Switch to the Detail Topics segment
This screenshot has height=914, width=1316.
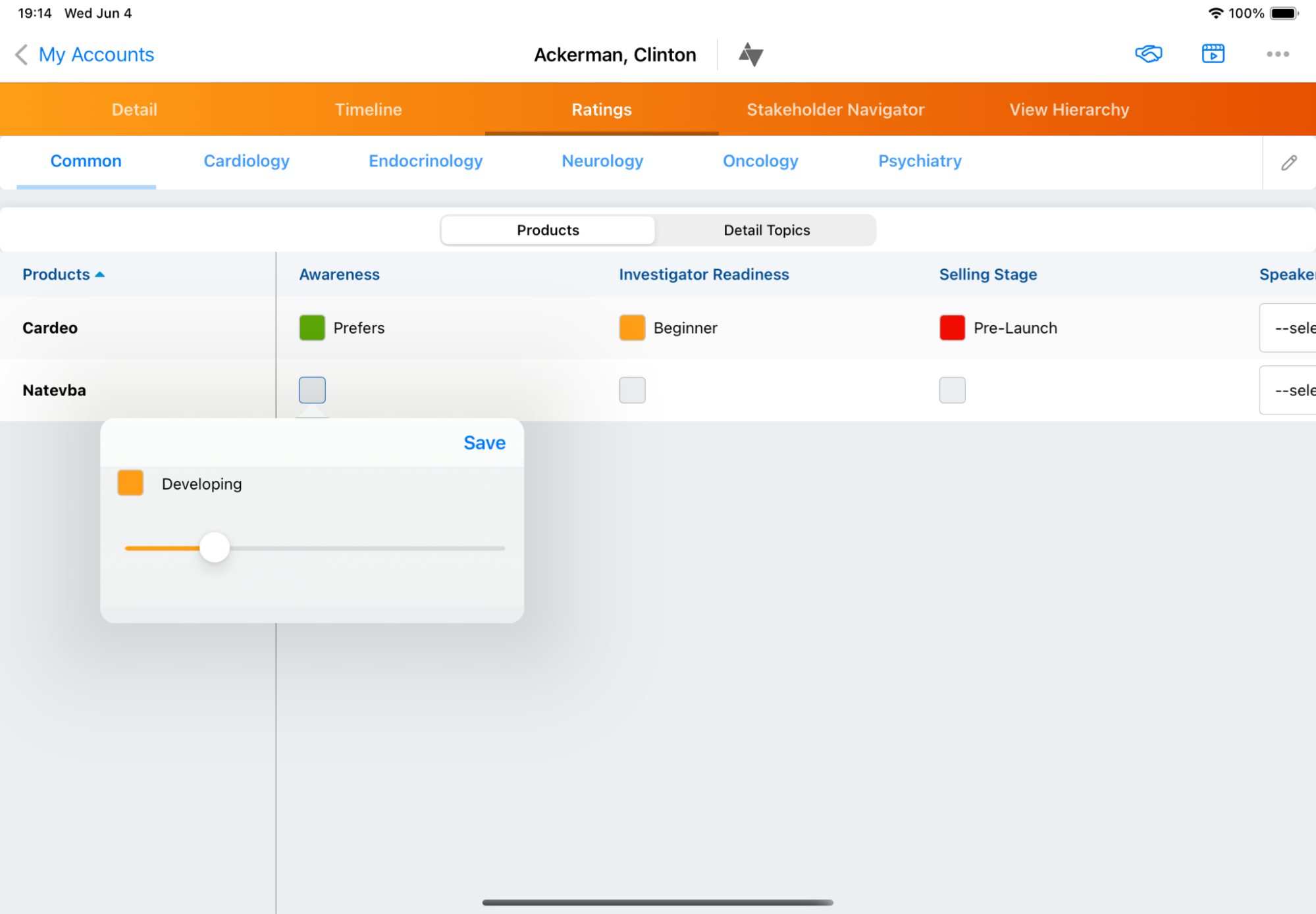click(766, 230)
